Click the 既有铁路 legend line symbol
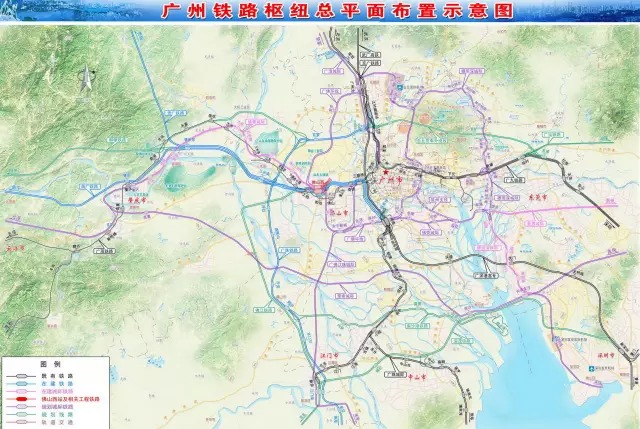The width and height of the screenshot is (640, 429). [x=19, y=375]
